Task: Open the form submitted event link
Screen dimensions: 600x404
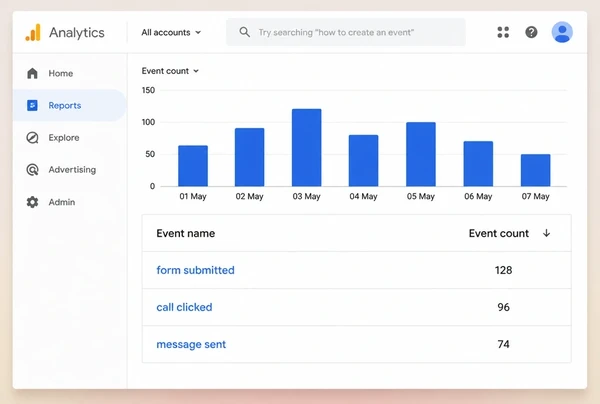Action: pyautogui.click(x=196, y=270)
